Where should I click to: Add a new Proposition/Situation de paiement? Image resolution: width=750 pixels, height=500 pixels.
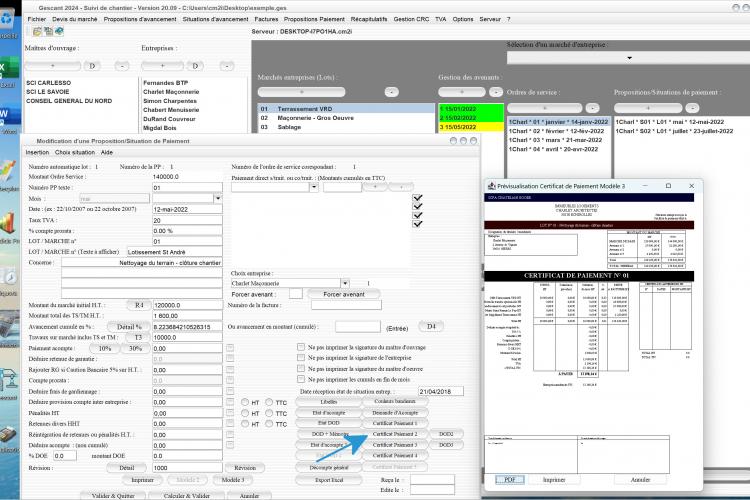point(648,108)
